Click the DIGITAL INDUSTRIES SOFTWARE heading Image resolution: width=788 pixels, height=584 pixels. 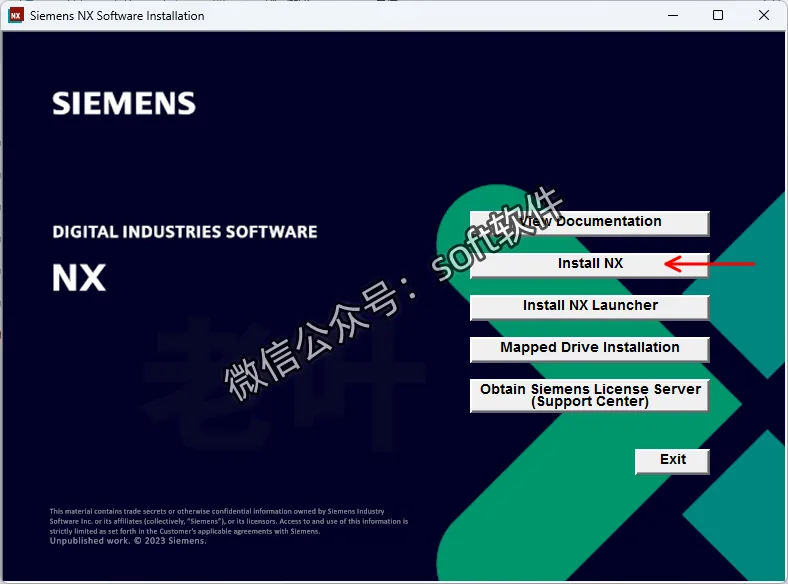pyautogui.click(x=185, y=232)
